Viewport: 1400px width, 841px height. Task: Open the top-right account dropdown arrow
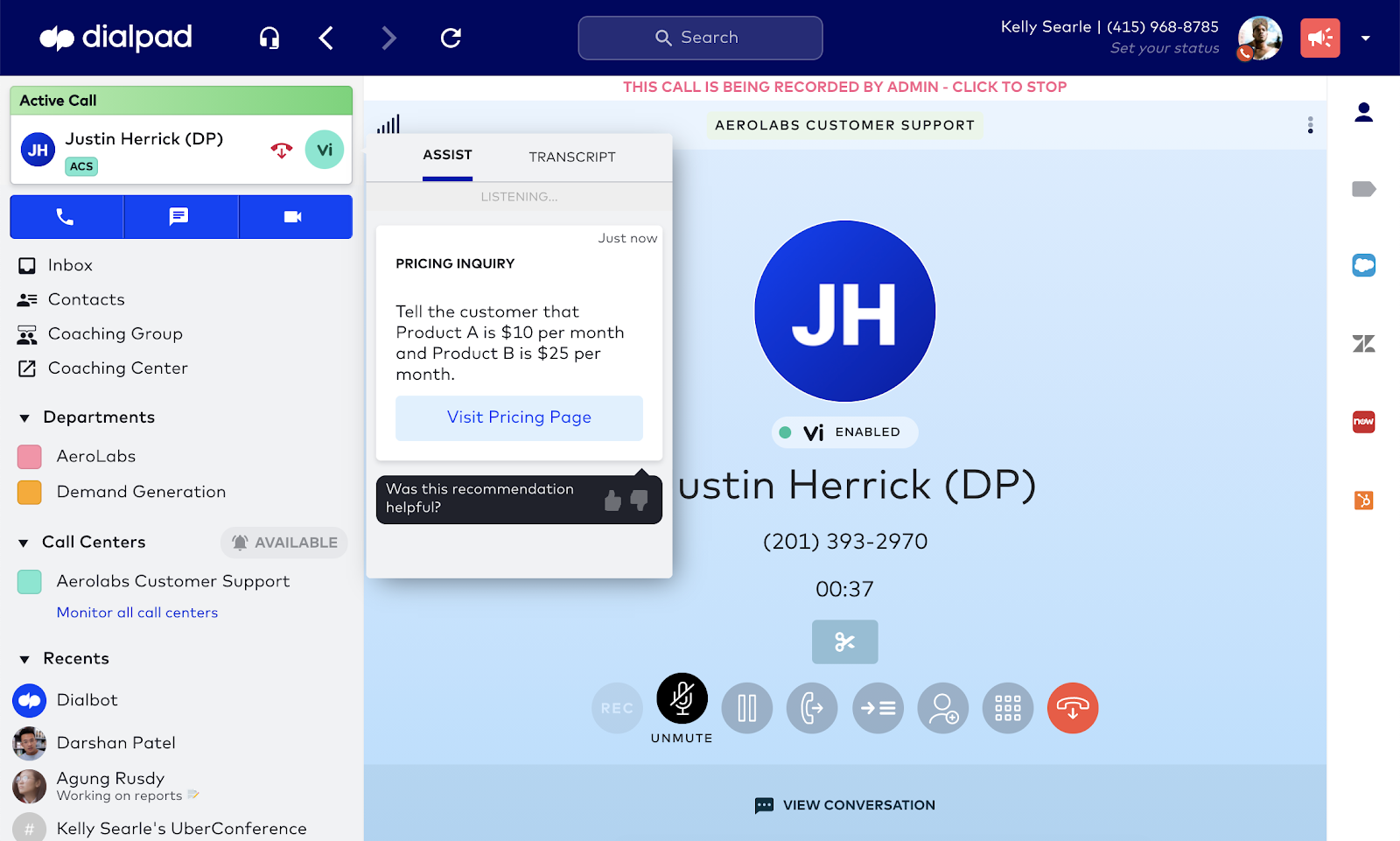point(1366,38)
